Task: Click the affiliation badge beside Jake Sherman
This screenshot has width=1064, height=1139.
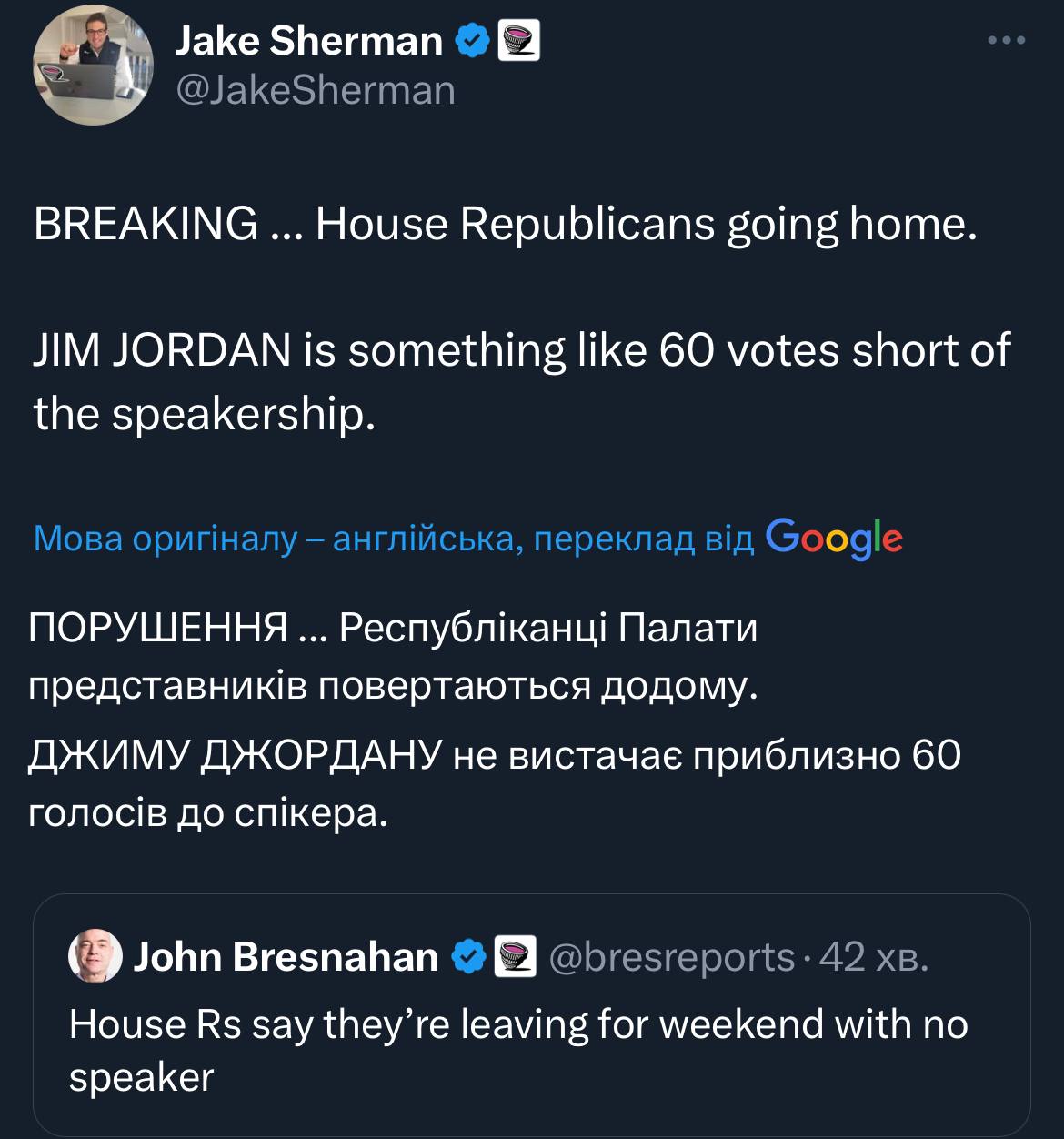Action: (520, 41)
